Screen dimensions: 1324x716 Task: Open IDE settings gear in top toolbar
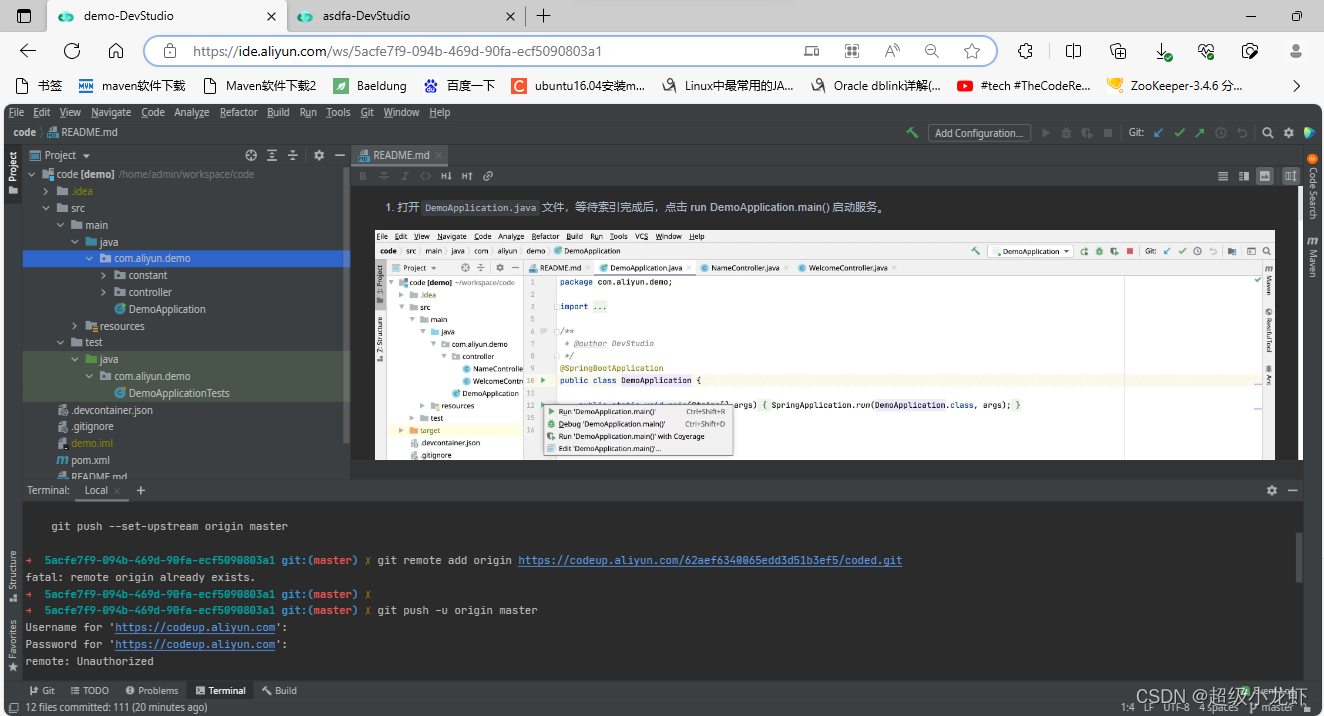pyautogui.click(x=1288, y=132)
